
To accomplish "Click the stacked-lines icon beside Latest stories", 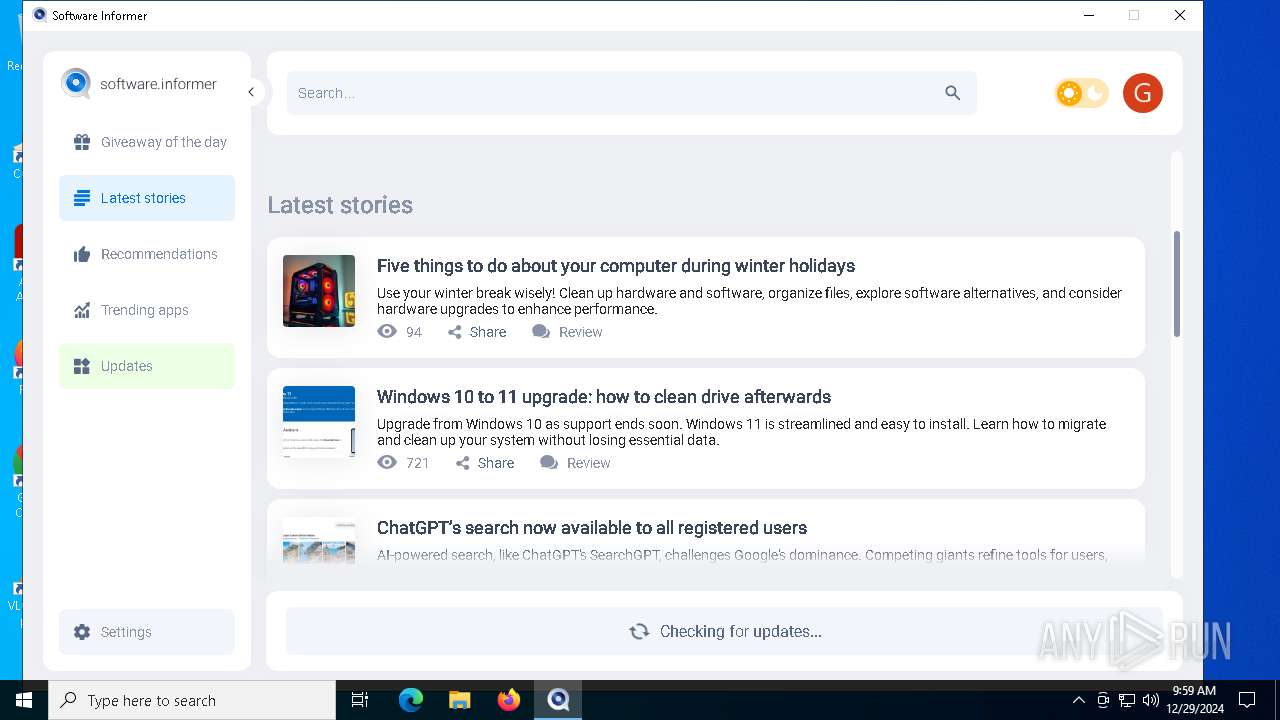I will click(x=82, y=198).
